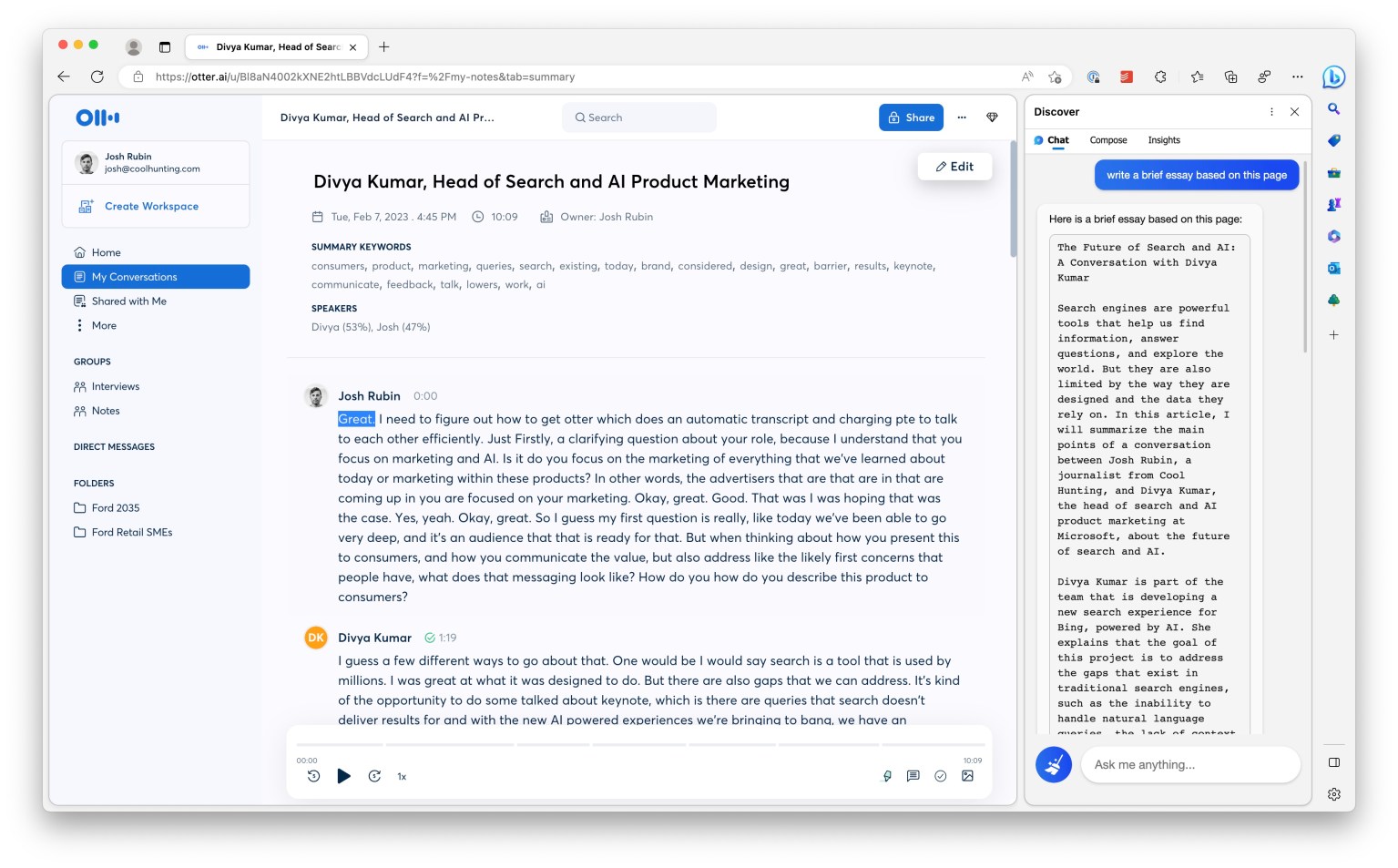Screen dimensions: 1398x868
Task: Click the highlighter icon in player bar
Action: click(x=886, y=776)
